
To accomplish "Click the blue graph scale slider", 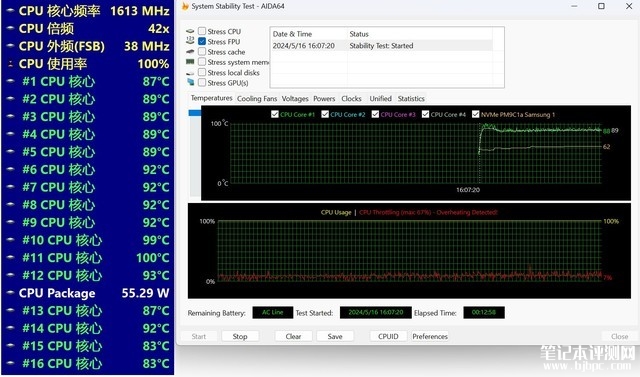I will [195, 113].
